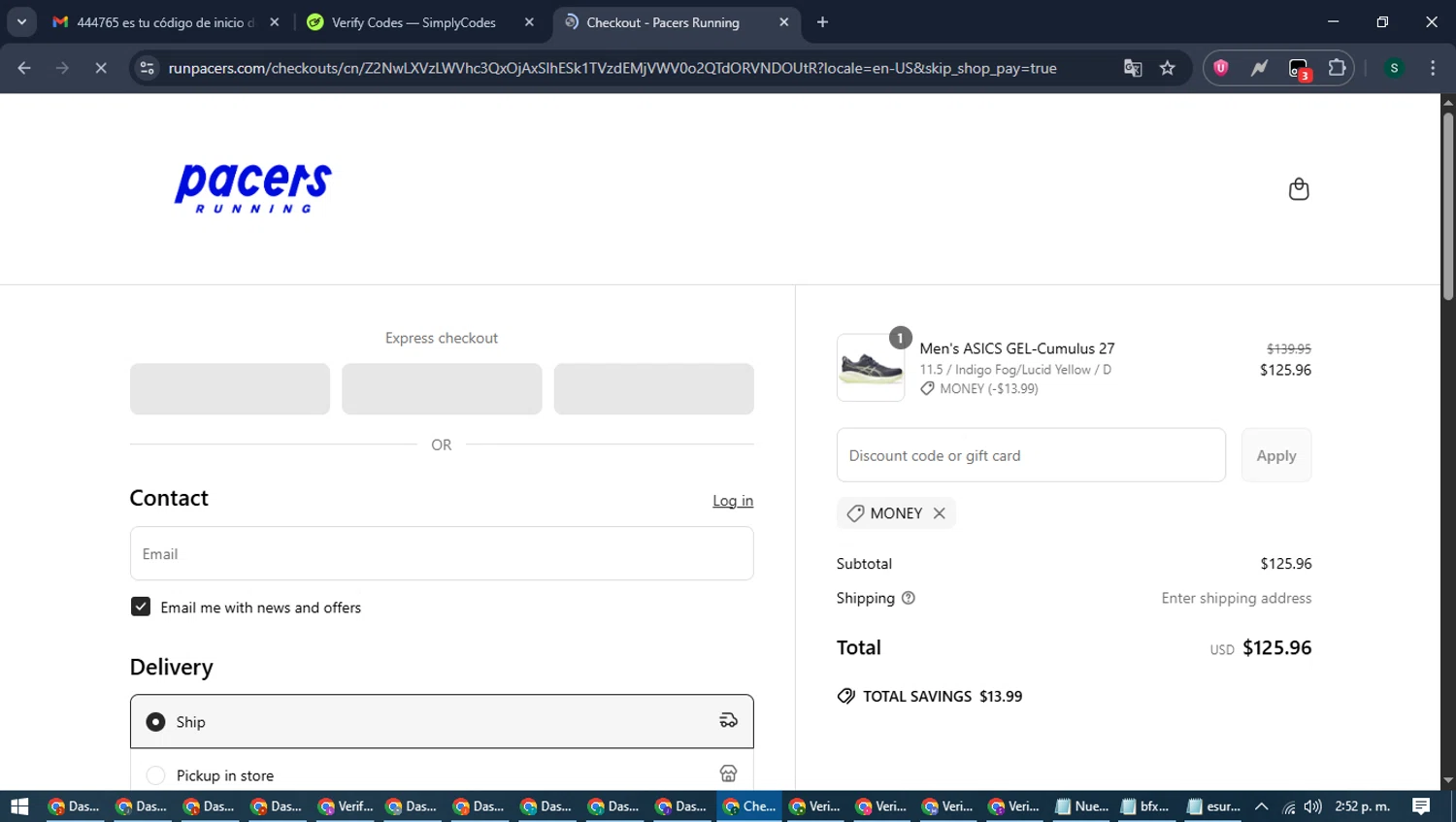Click the Enter shipping address text
This screenshot has height=822, width=1456.
(x=1237, y=598)
